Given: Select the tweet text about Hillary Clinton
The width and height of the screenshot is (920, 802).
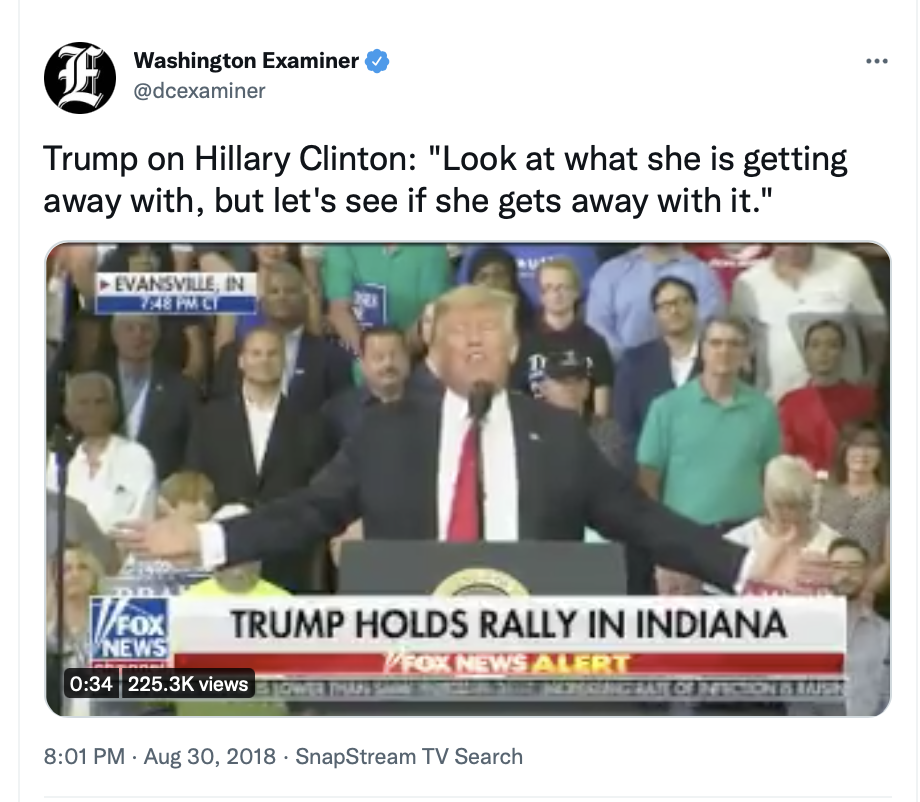Looking at the screenshot, I should [445, 180].
